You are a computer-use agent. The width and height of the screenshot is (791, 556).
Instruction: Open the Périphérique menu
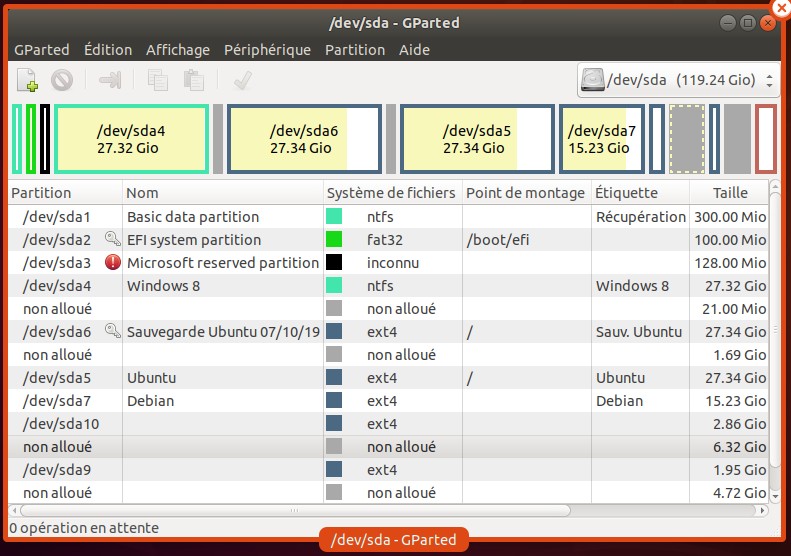point(267,49)
